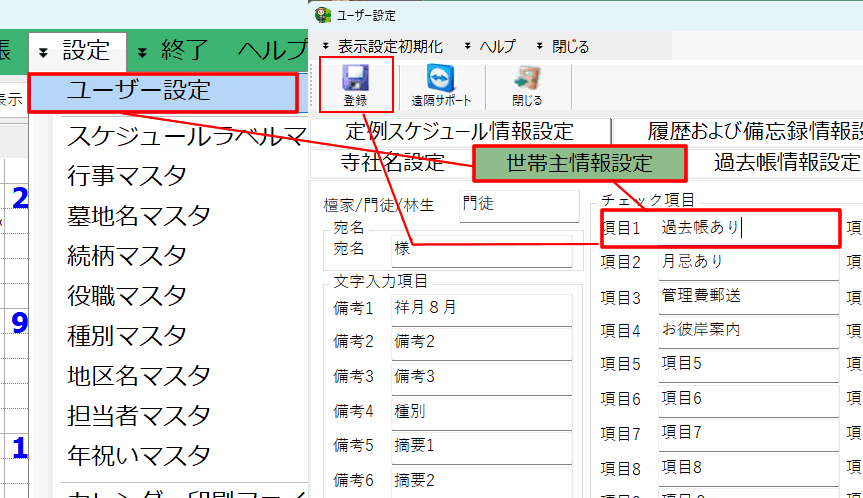Screen dimensions: 863x498
Task: Switch to 世帯主情報設定 tab
Action: 579,163
